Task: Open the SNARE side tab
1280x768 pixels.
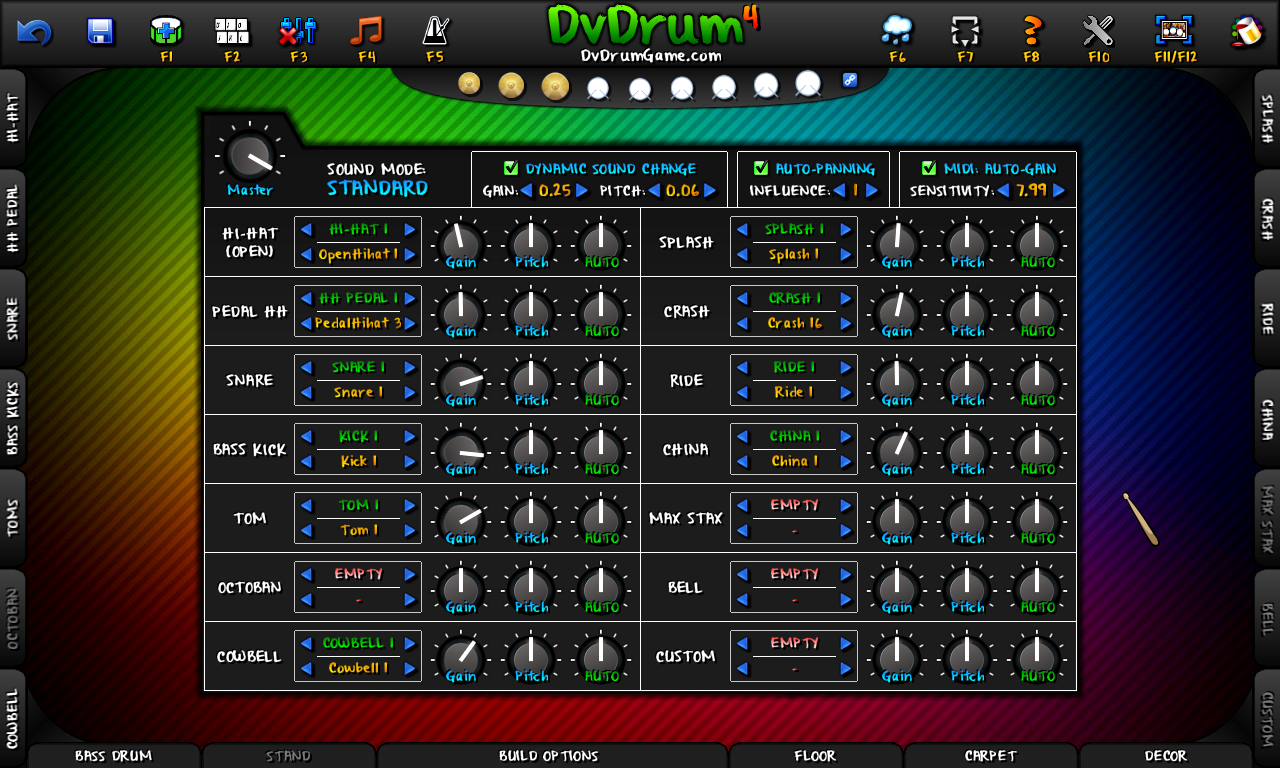Action: click(12, 318)
